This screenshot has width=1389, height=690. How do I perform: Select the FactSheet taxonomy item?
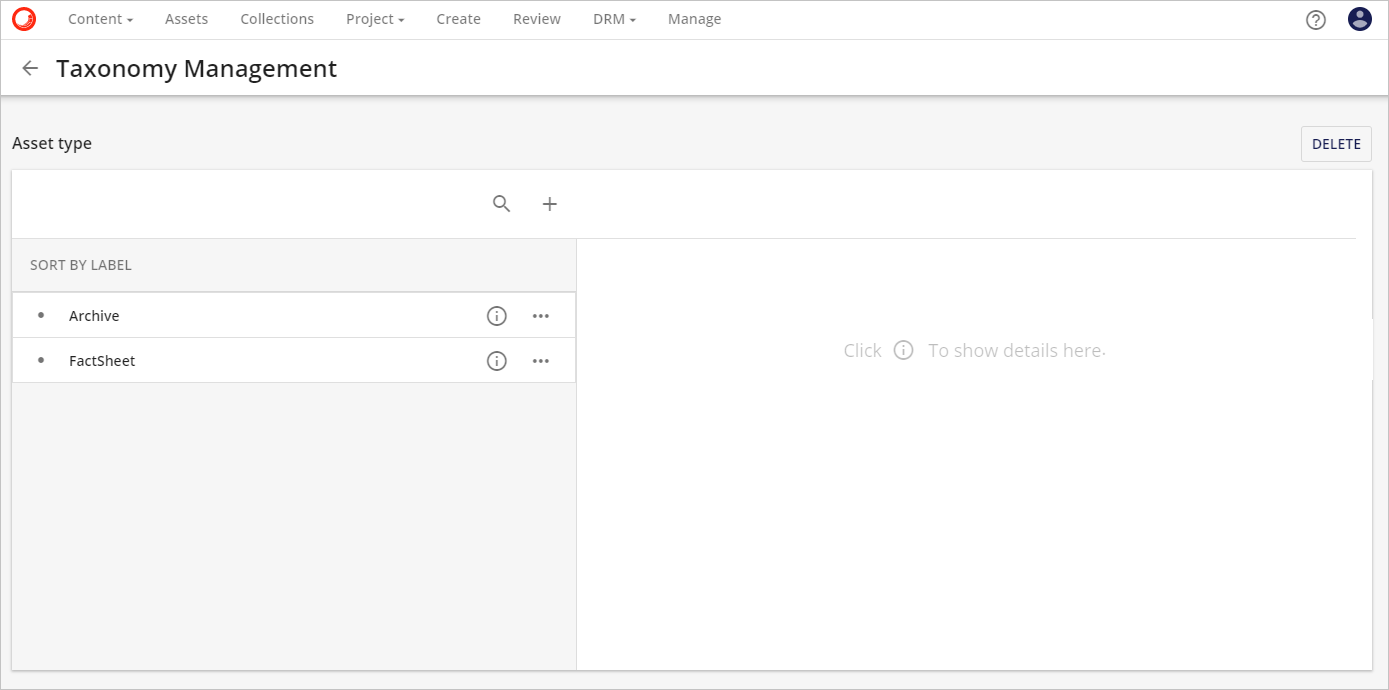coord(102,361)
